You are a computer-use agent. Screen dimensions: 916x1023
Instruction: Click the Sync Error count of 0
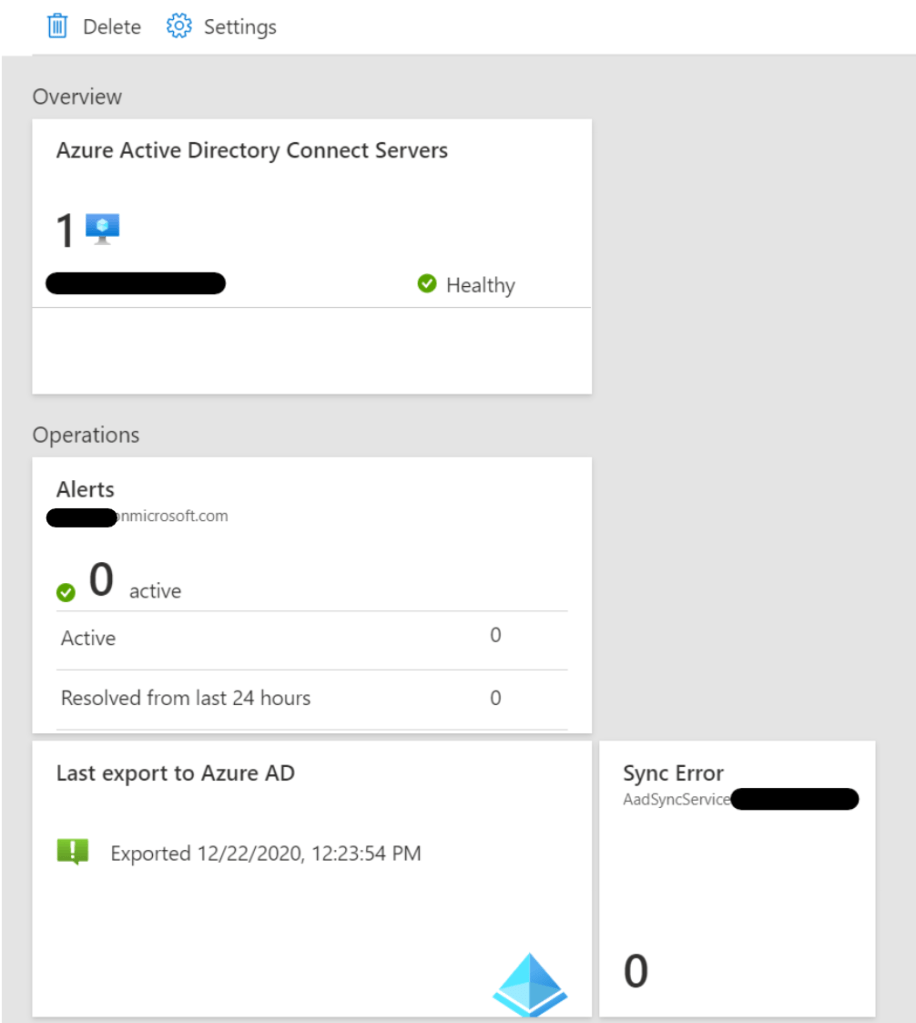click(x=636, y=971)
